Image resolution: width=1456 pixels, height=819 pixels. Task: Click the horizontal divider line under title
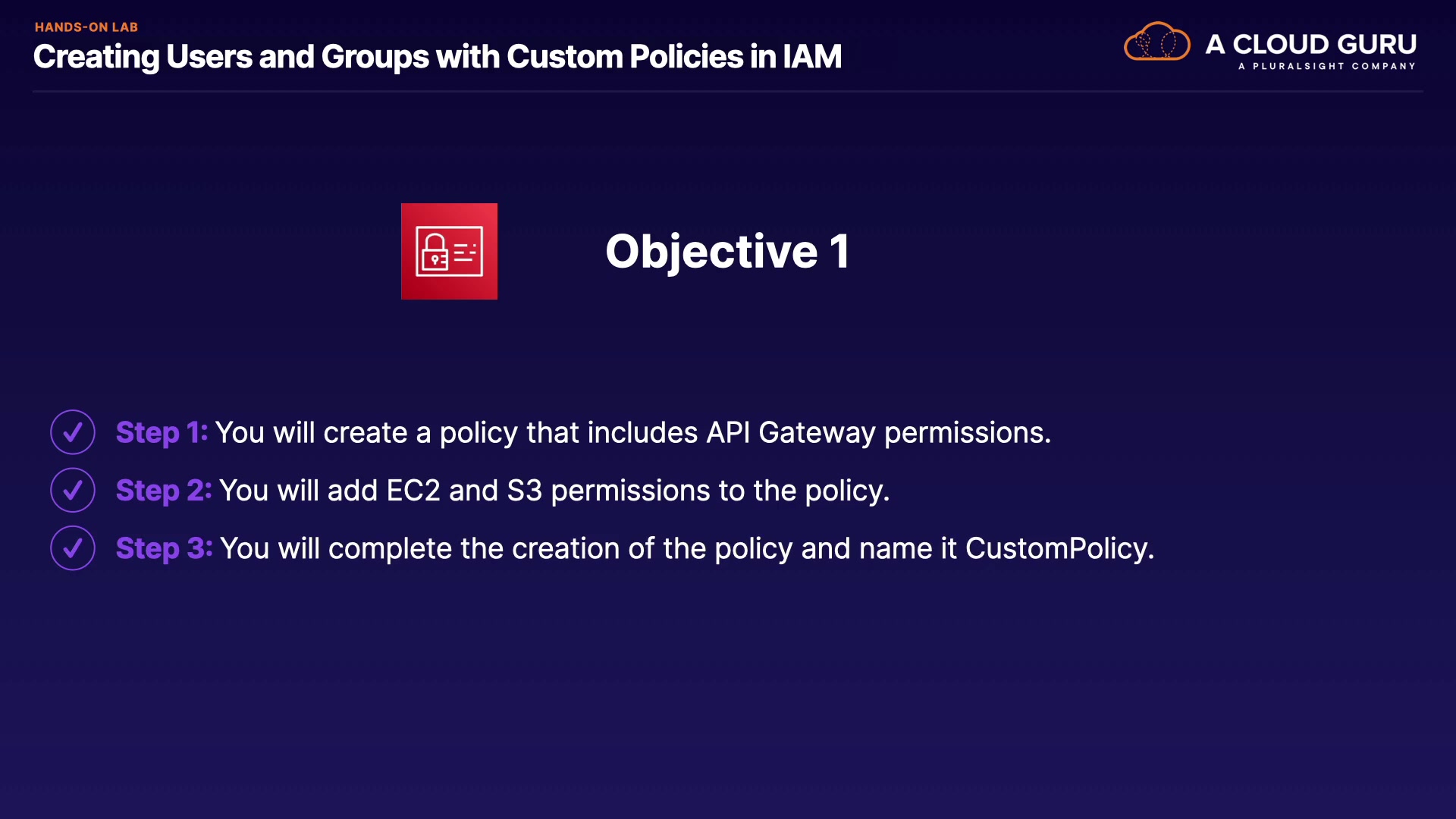tap(728, 92)
